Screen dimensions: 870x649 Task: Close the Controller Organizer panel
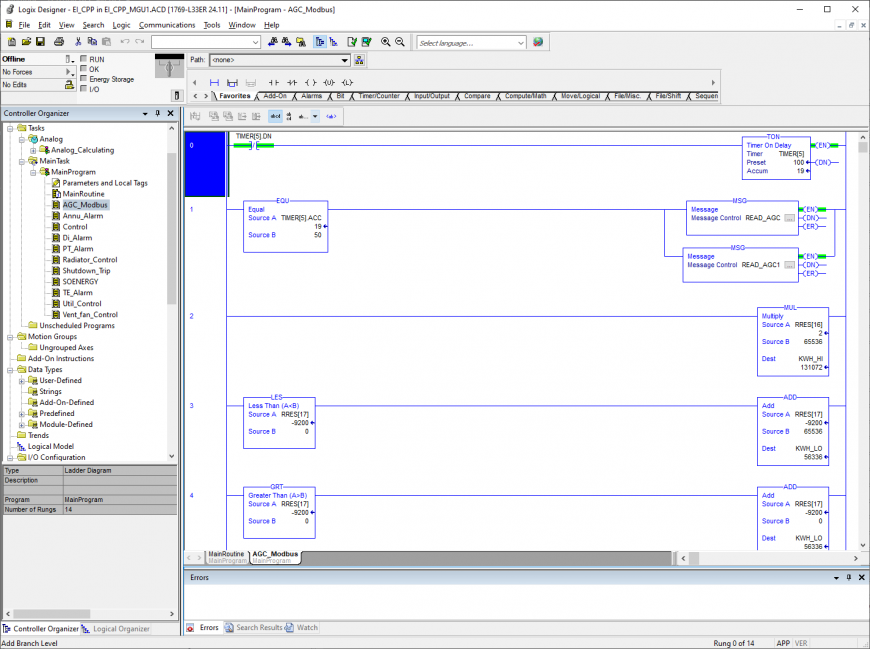(x=170, y=113)
